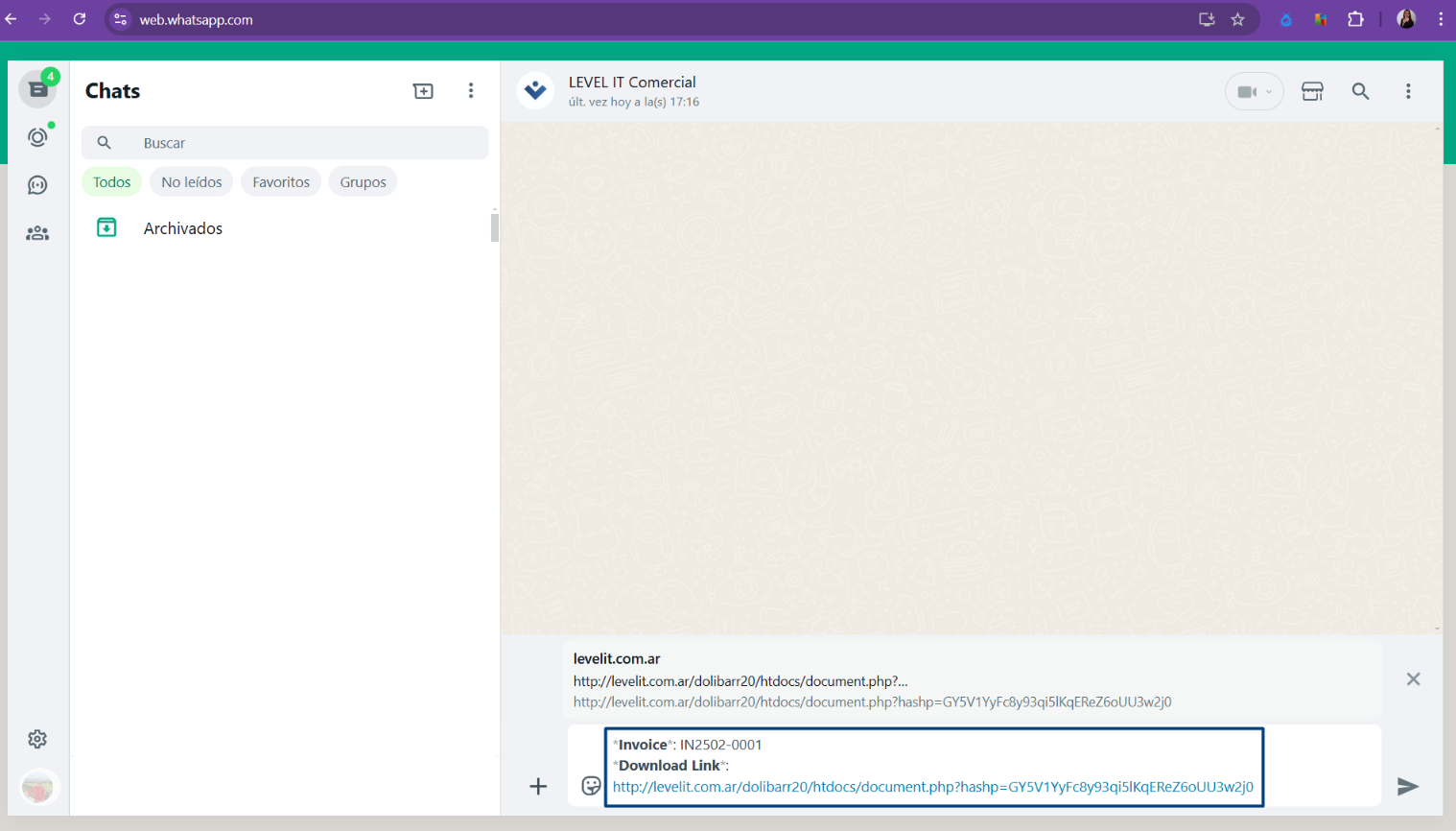
Task: Open the Status updates icon
Action: (38, 137)
